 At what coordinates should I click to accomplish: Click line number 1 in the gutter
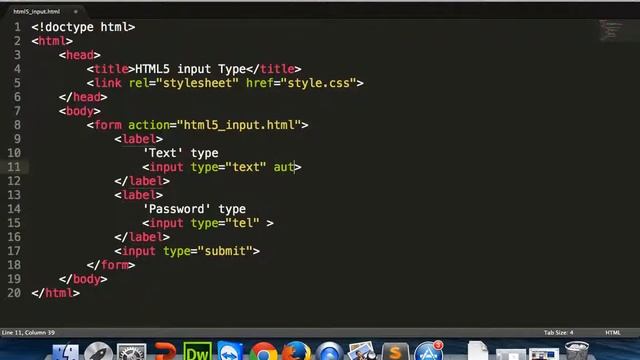(17, 27)
